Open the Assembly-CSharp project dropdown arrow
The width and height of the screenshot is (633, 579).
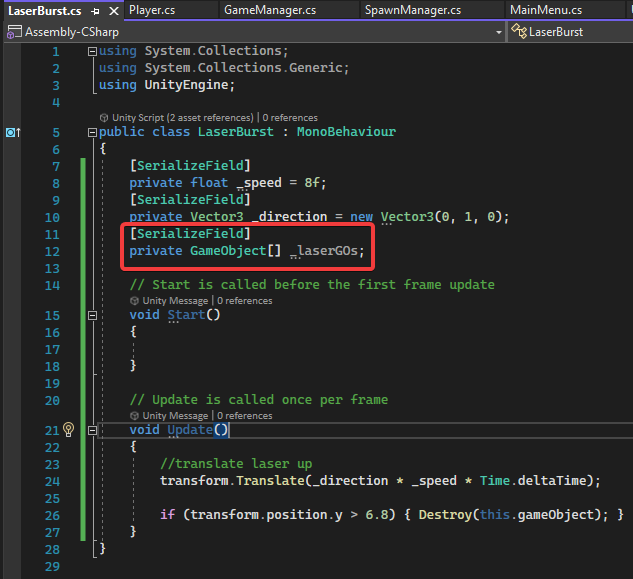click(499, 32)
